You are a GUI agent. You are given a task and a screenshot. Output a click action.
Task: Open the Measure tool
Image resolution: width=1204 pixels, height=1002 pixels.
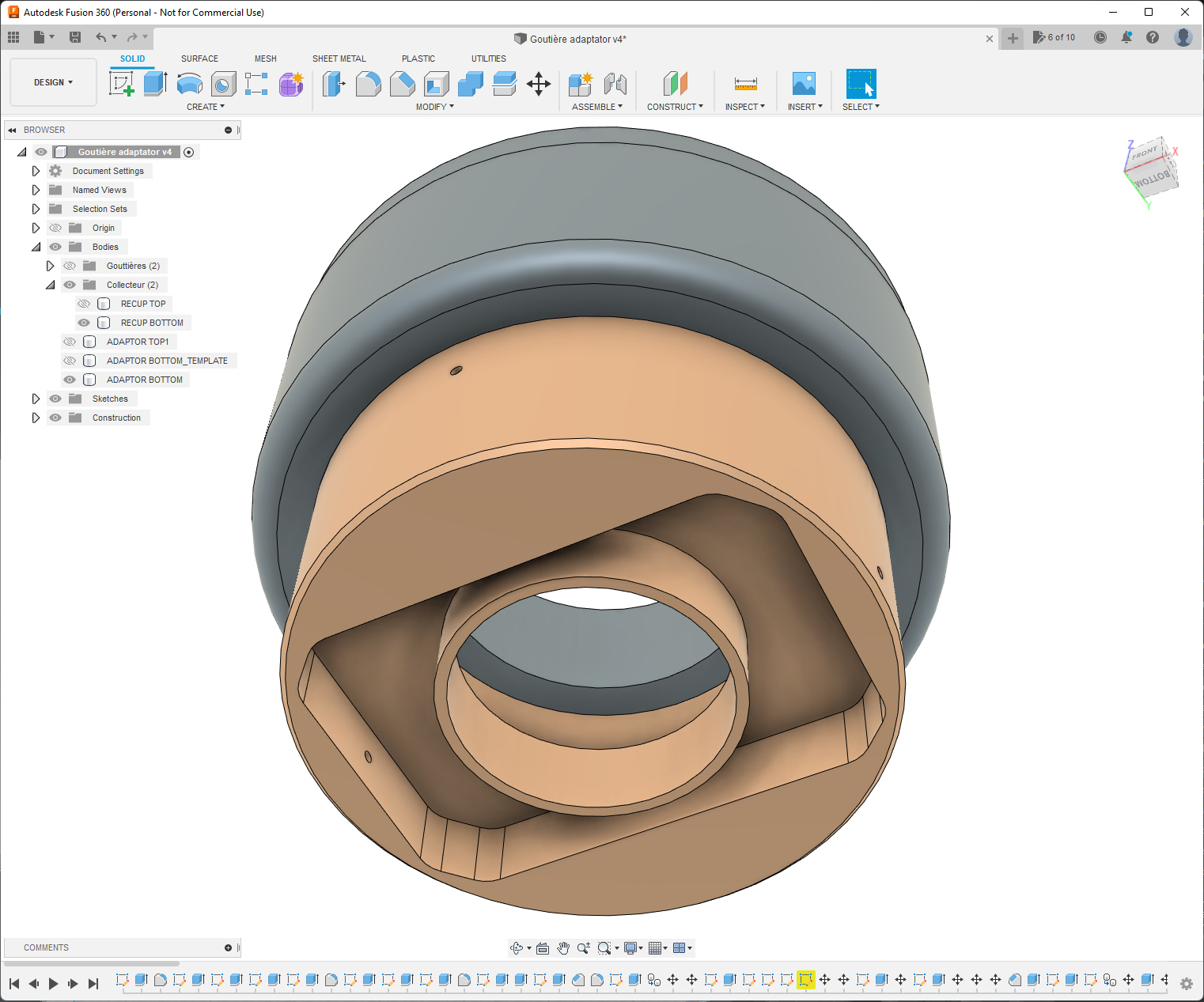[745, 83]
